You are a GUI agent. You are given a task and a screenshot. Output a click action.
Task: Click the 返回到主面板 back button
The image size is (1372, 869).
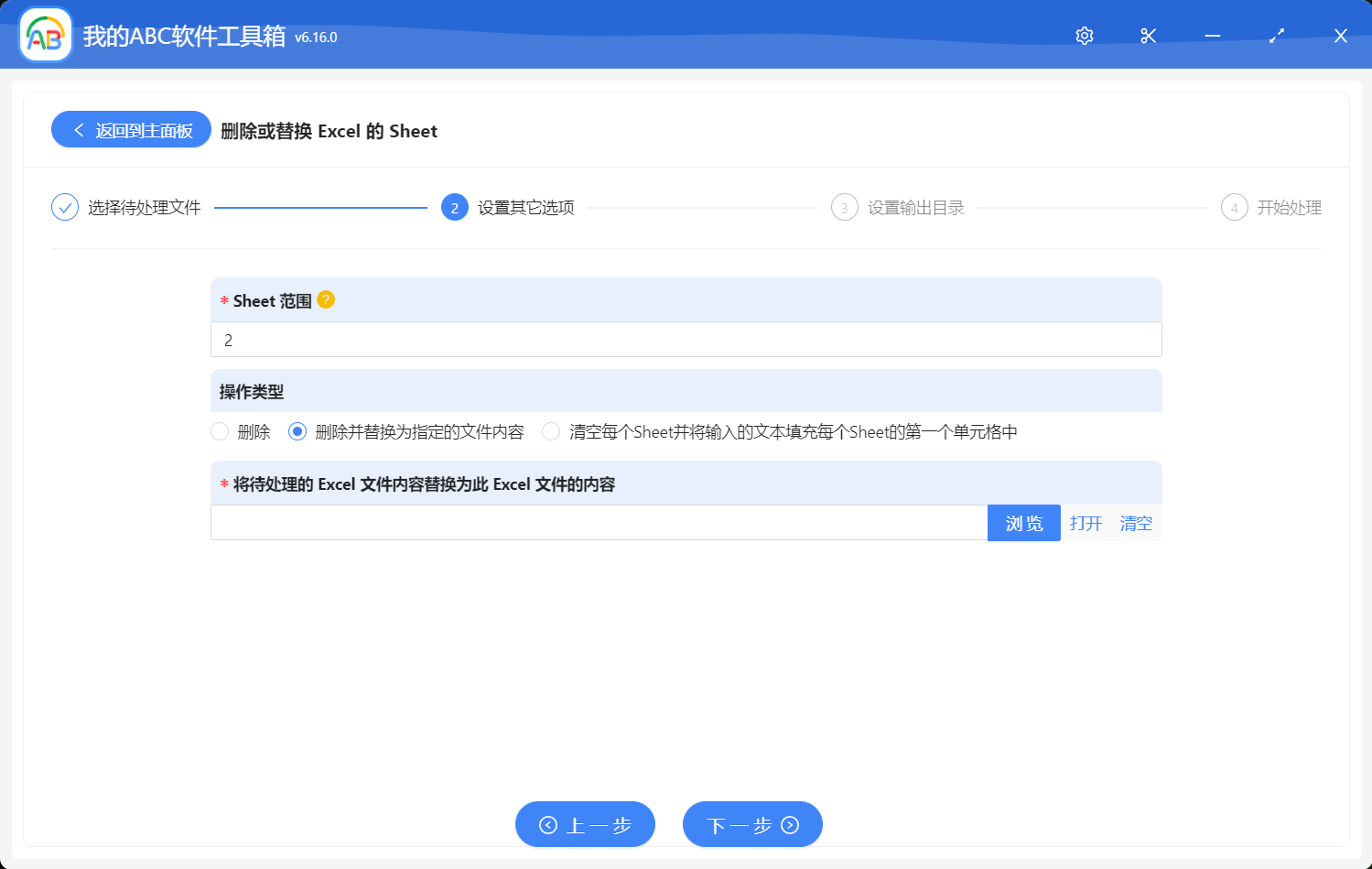click(130, 129)
